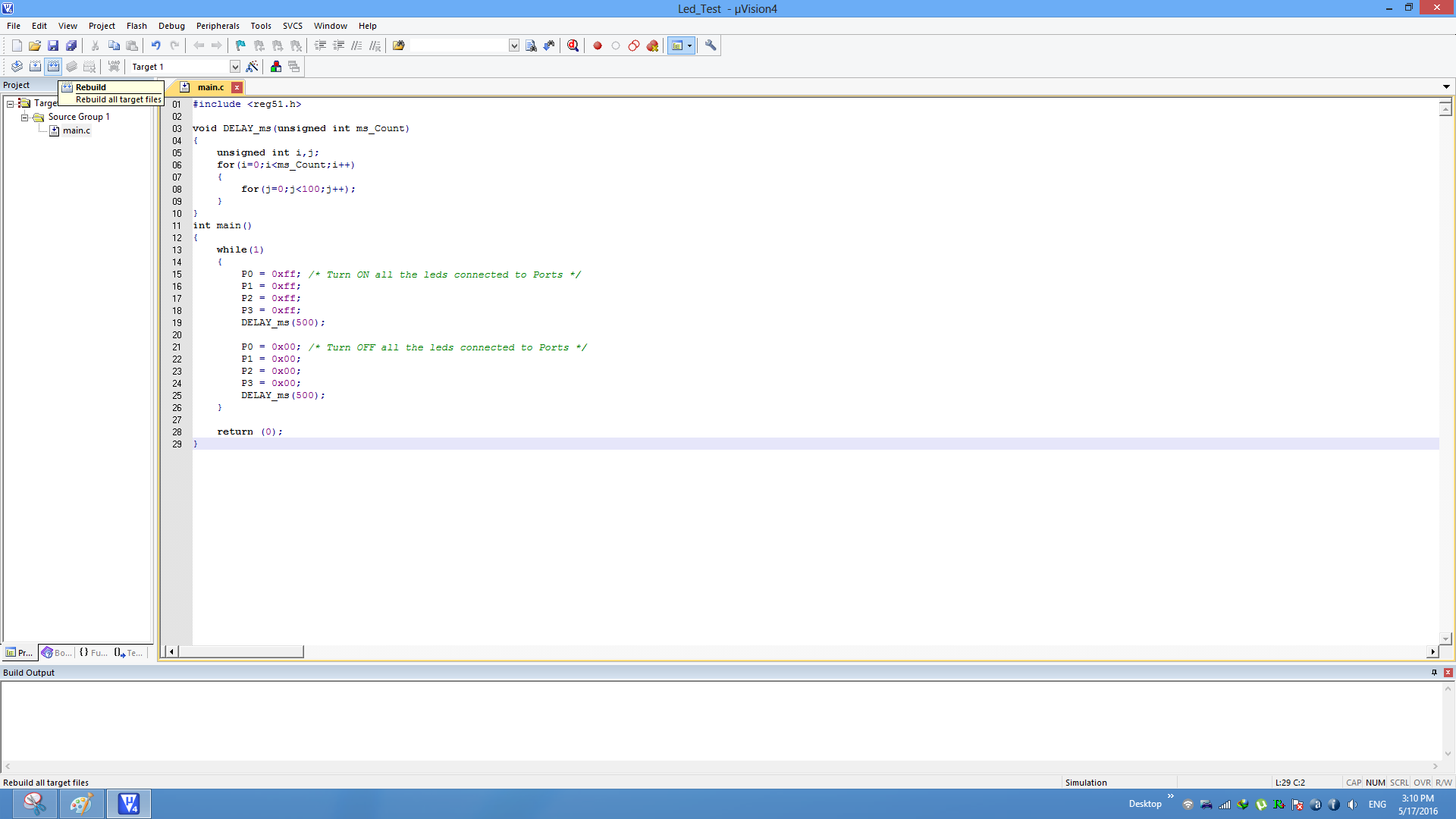The width and height of the screenshot is (1456, 819).
Task: Open the Target 1 selection dropdown
Action: coord(235,67)
